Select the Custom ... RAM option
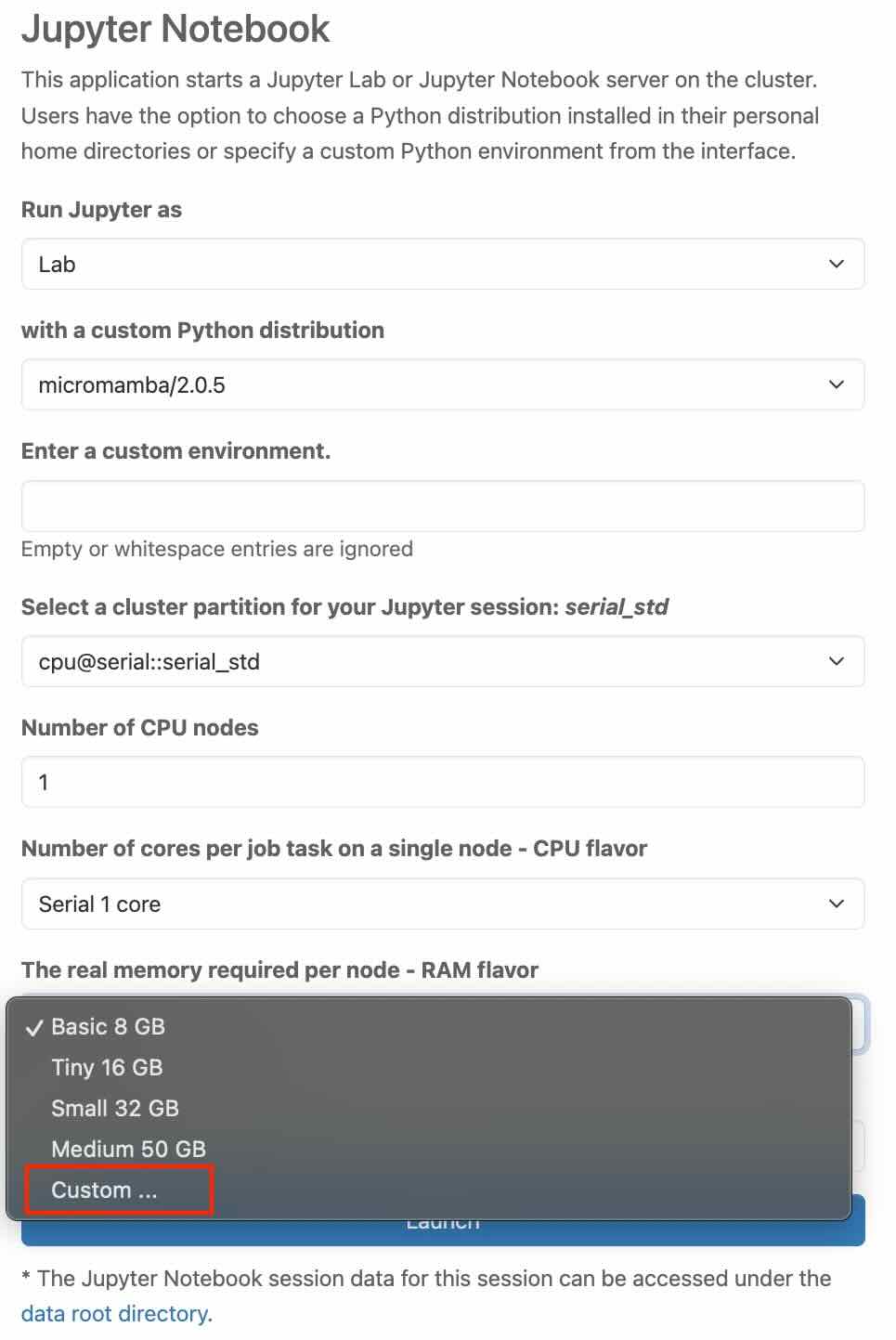 click(x=104, y=1190)
